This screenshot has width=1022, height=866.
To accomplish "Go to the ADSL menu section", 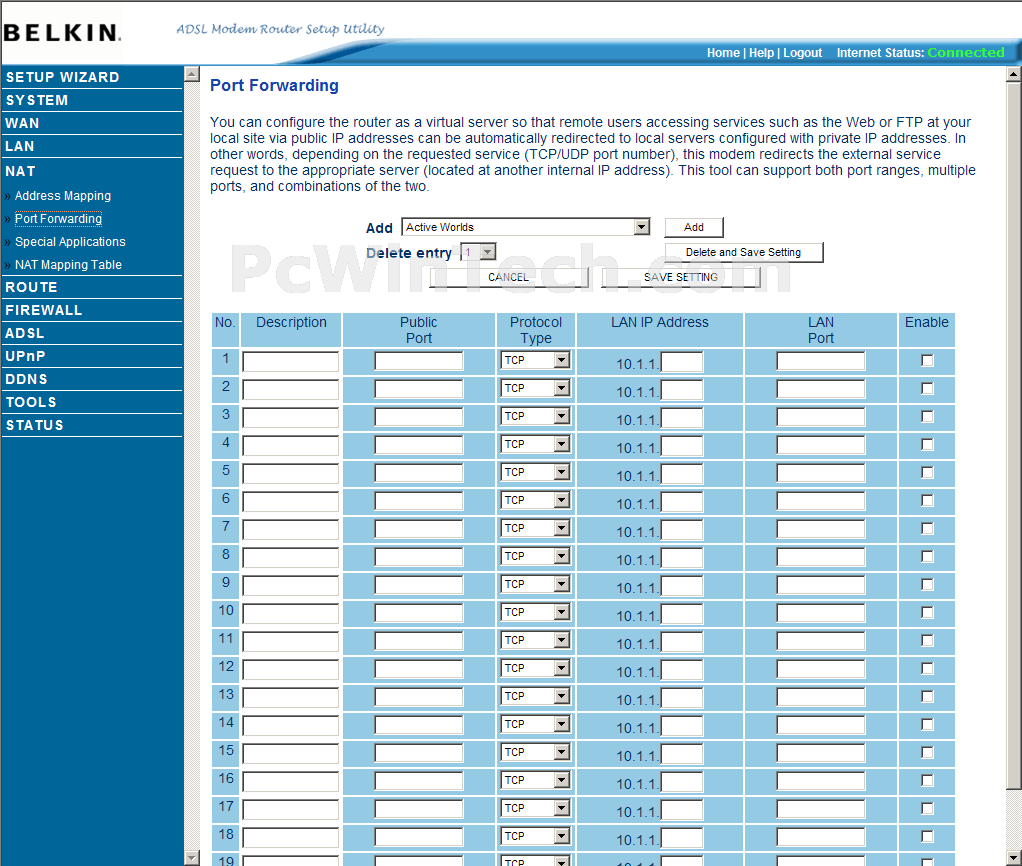I will 25,334.
